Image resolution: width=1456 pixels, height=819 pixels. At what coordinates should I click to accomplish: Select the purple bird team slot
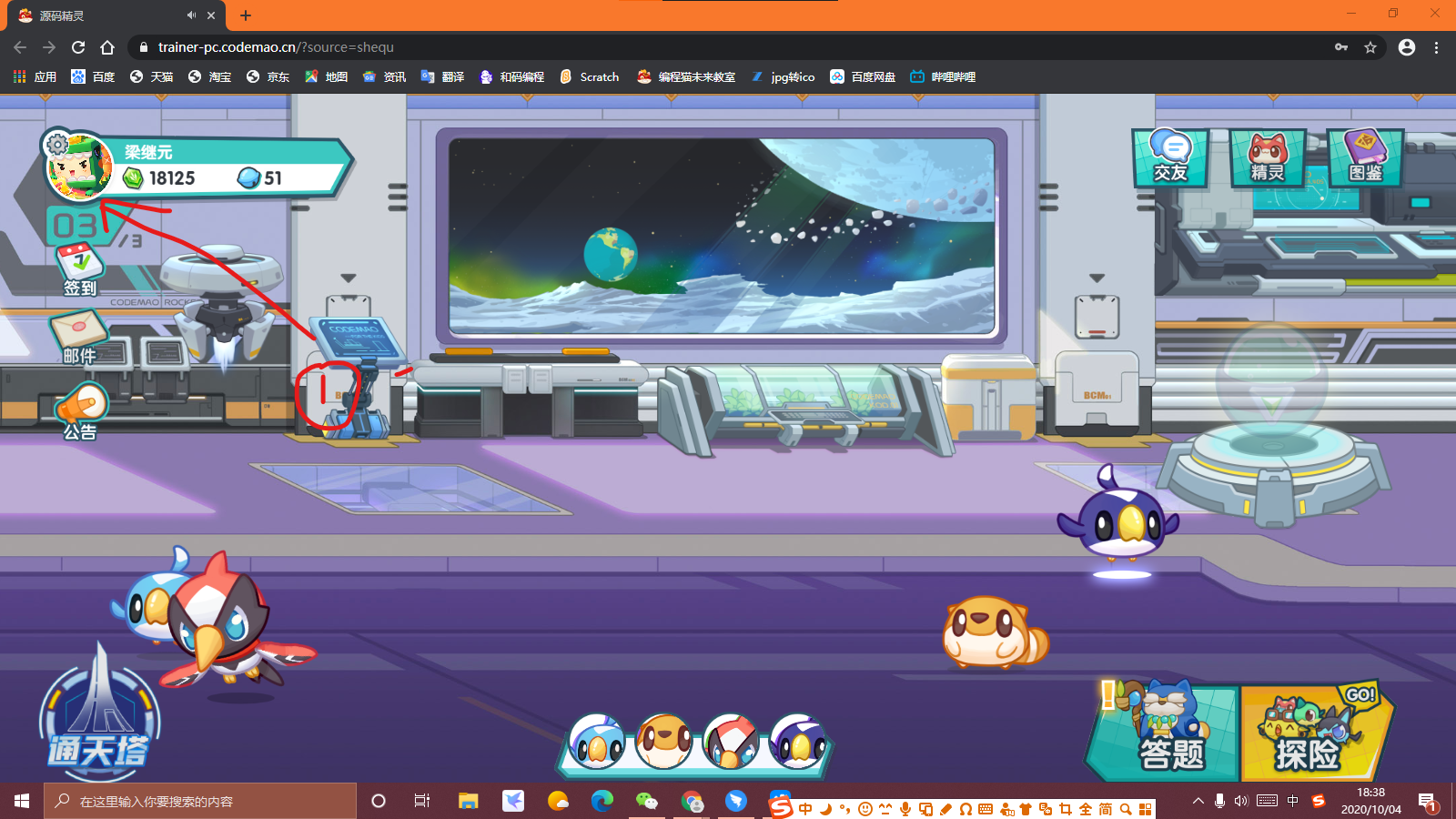click(x=798, y=742)
